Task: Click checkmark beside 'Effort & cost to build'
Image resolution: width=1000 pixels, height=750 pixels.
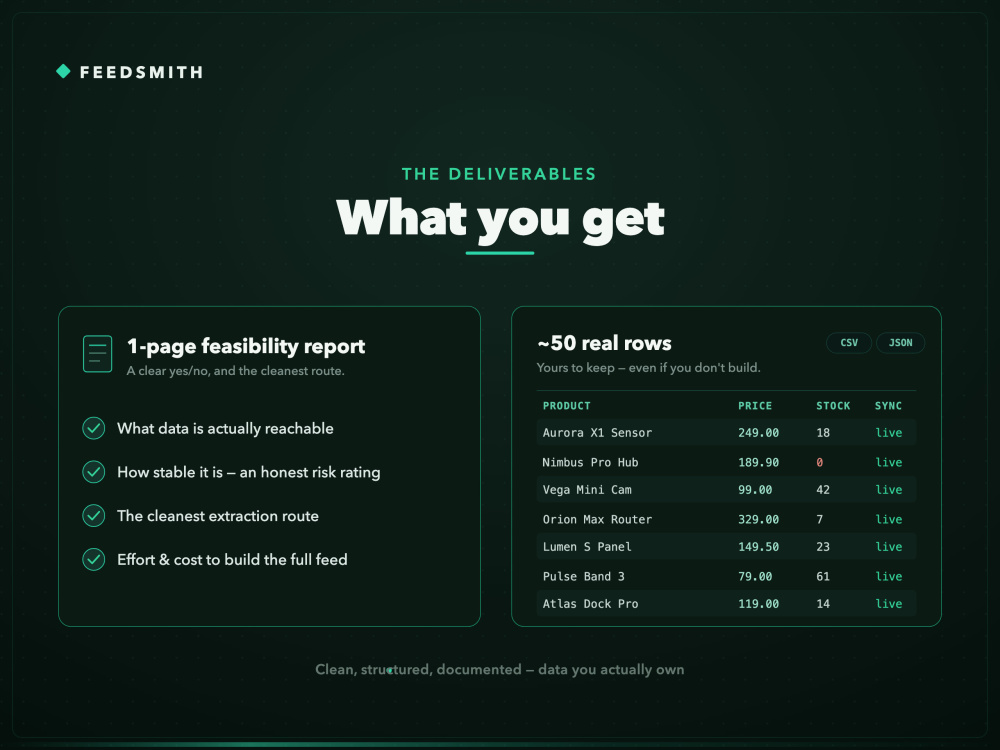Action: point(94,559)
